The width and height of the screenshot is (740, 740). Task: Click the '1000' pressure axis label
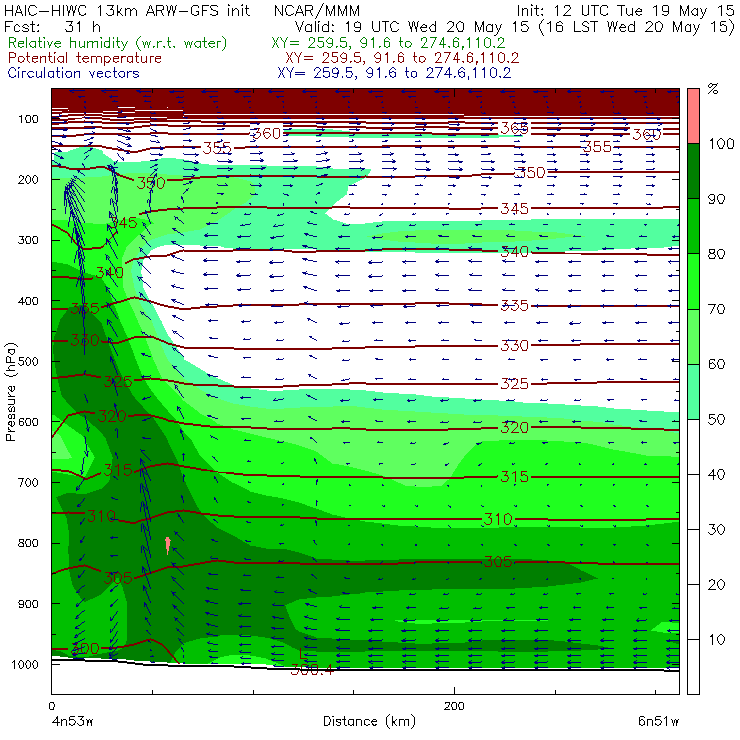click(x=25, y=664)
